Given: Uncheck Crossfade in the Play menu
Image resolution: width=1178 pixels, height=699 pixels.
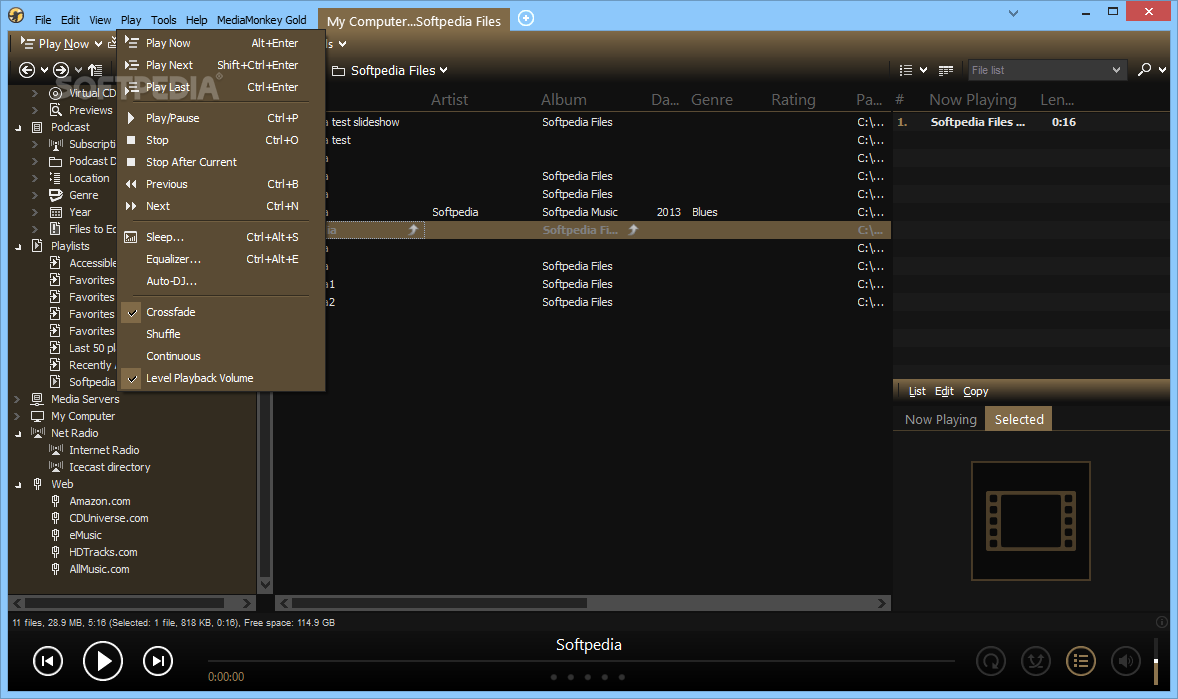Looking at the screenshot, I should pos(221,312).
